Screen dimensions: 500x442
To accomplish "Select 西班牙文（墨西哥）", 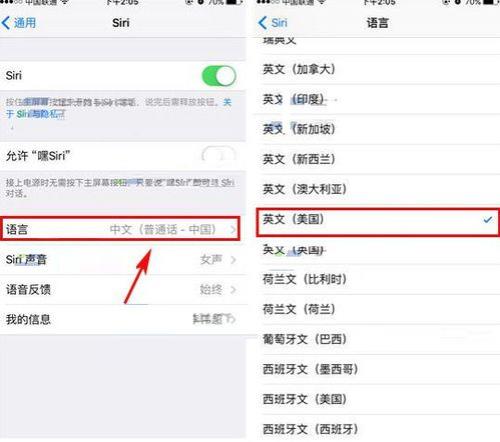I will pyautogui.click(x=378, y=370).
